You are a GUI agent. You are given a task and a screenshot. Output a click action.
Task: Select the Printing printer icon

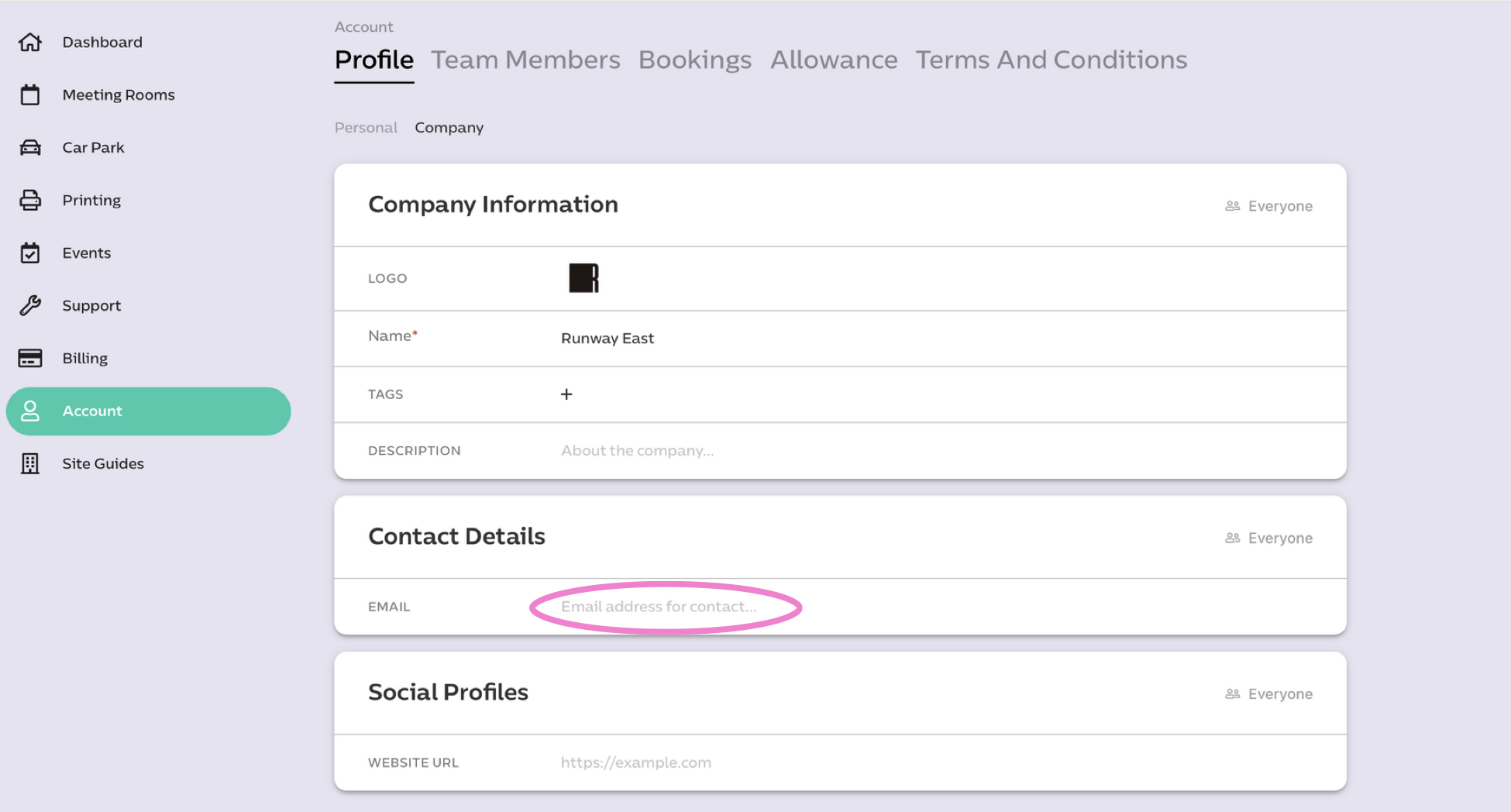(30, 200)
